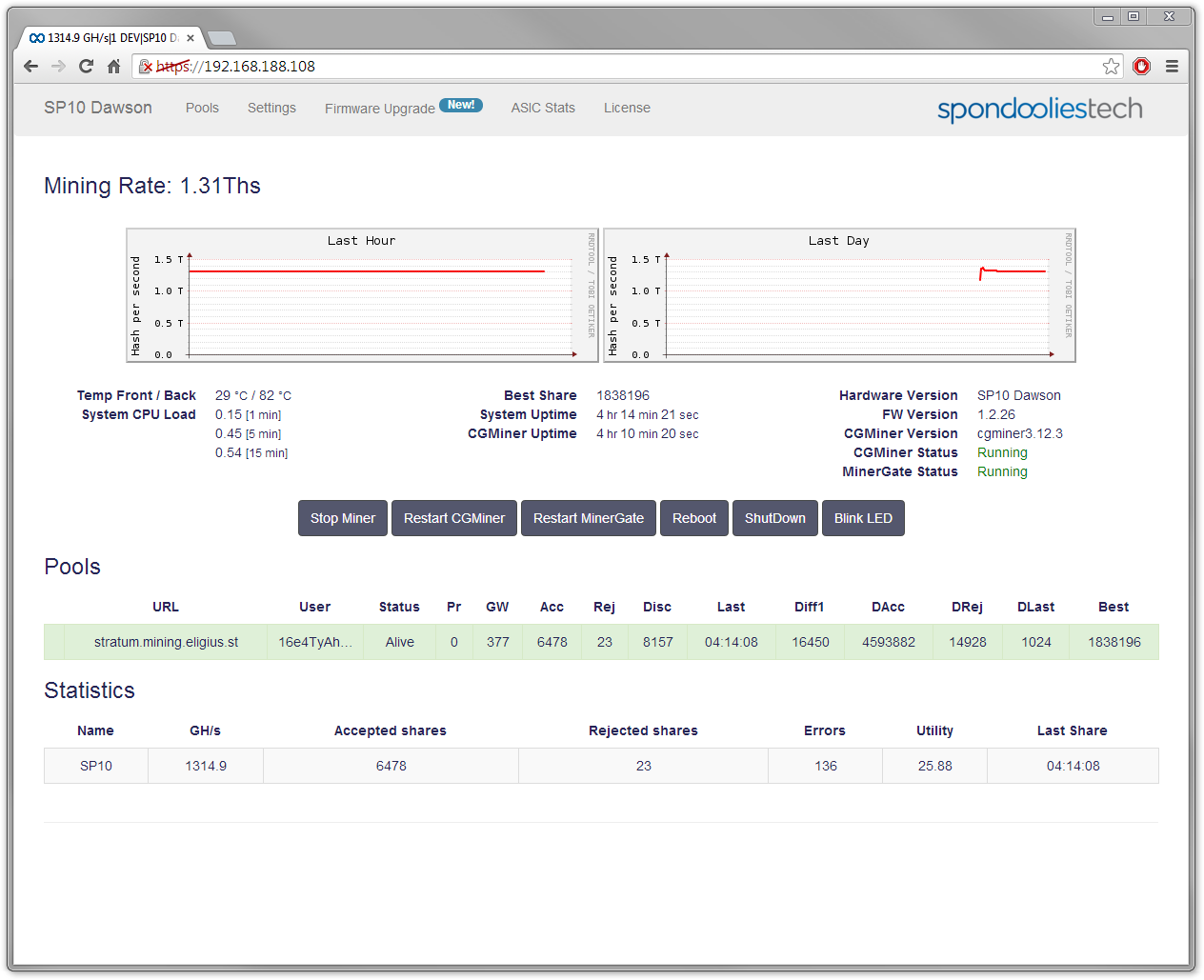Viewport: 1204px width, 980px height.
Task: Click the 4593882 DAcc value
Action: point(889,642)
